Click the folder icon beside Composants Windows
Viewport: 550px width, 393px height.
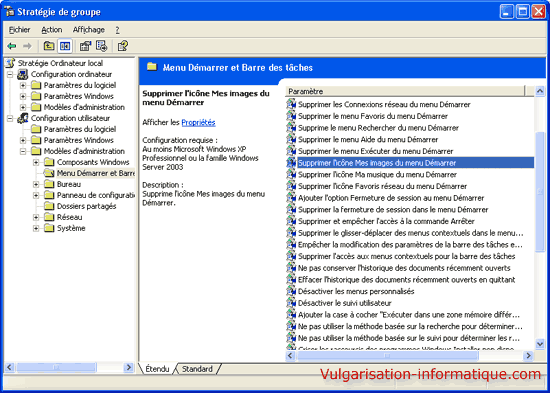49,162
